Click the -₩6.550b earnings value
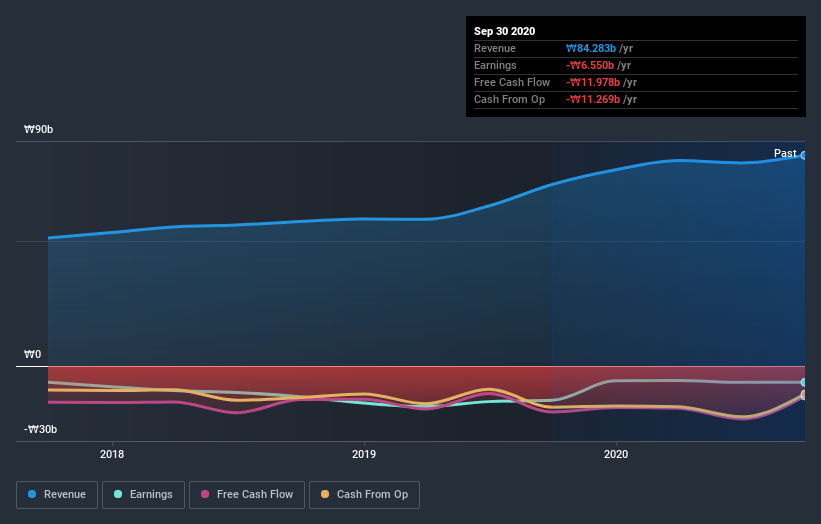Viewport: 821px width, 524px height. [590, 65]
